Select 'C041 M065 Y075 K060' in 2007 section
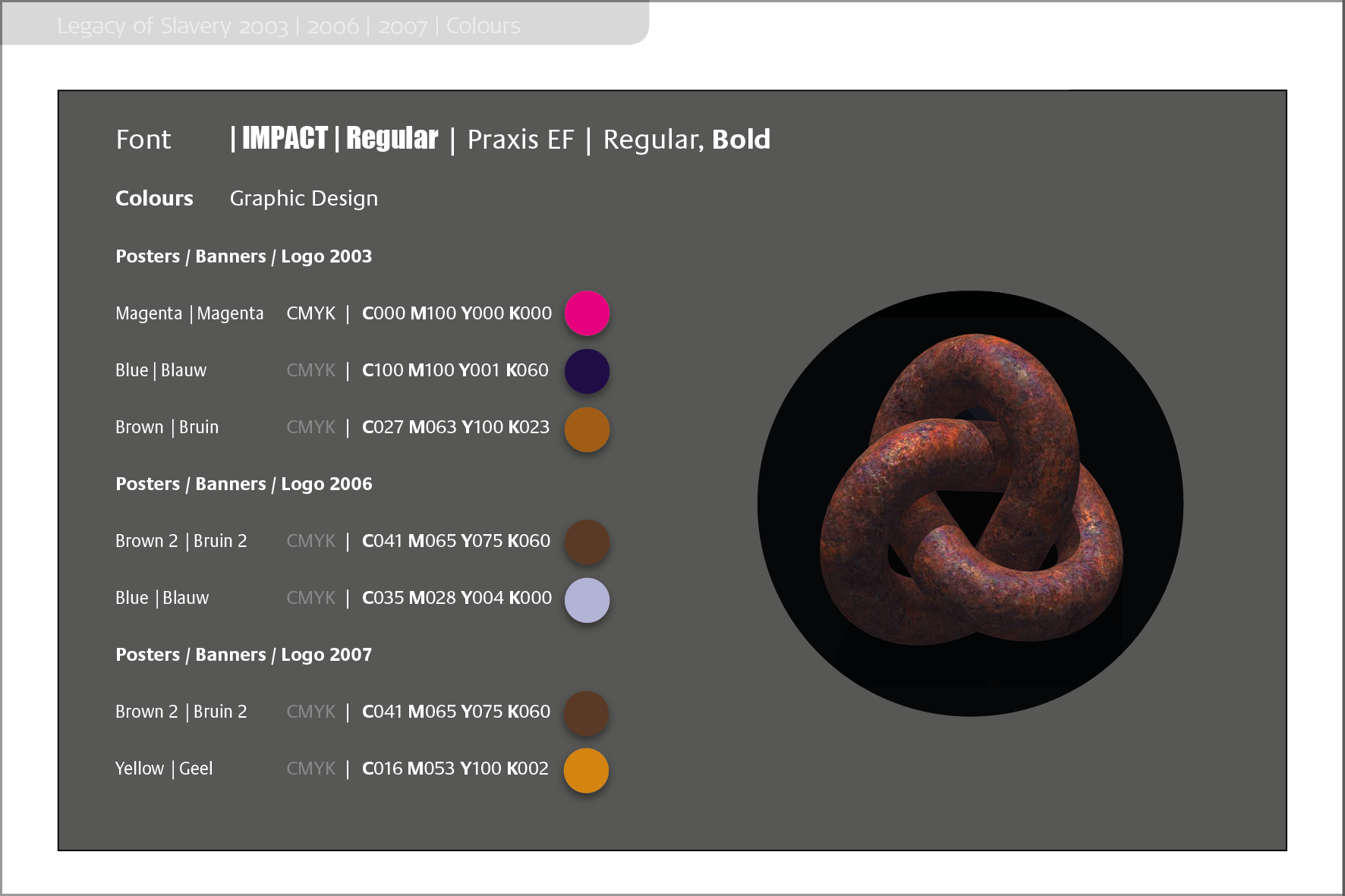This screenshot has height=896, width=1345. coord(456,712)
